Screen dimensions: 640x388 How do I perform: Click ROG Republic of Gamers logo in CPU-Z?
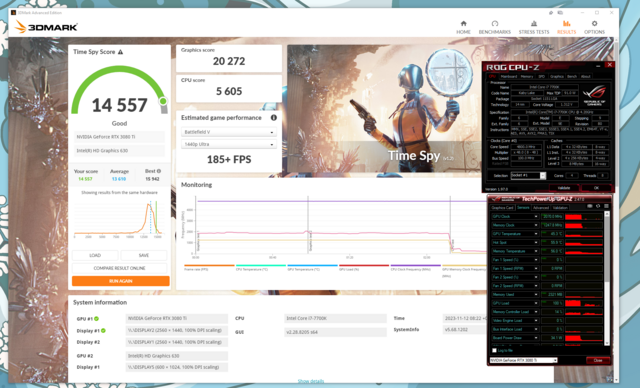coord(594,95)
